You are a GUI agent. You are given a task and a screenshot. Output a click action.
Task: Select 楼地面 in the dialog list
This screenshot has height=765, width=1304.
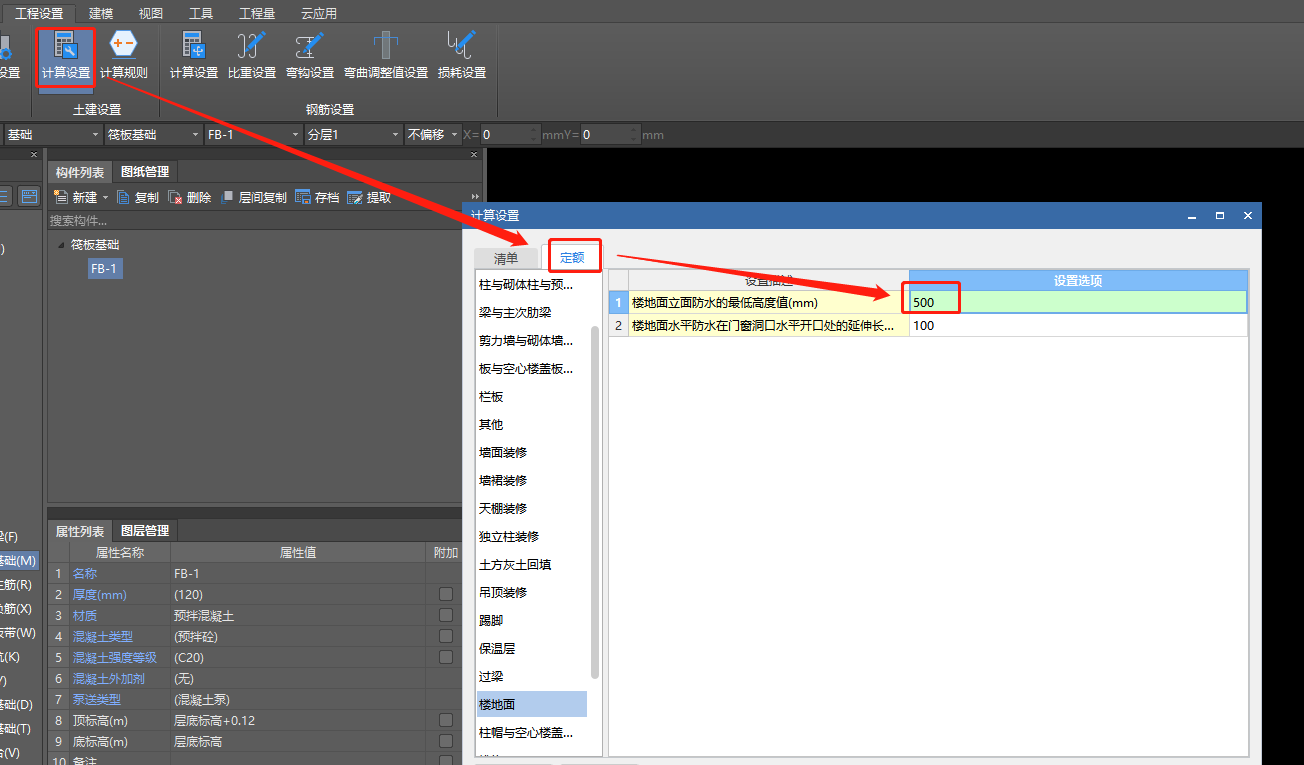[x=532, y=704]
